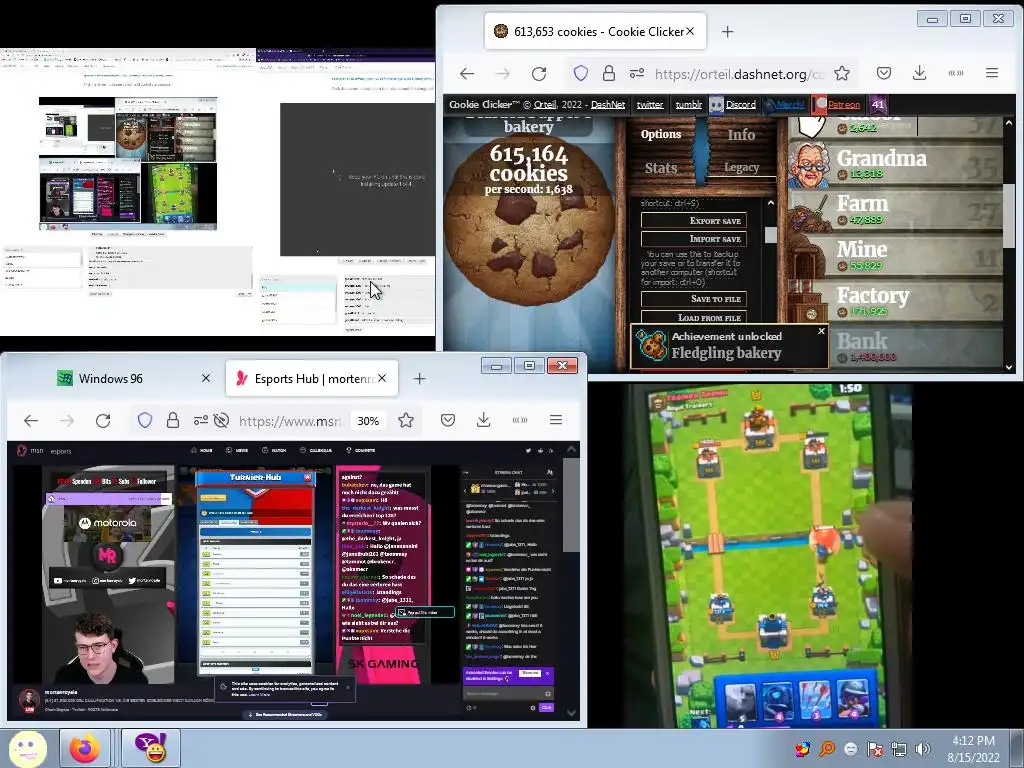
Task: Open the Orteil link in Cookie Clicker header
Action: [x=545, y=104]
